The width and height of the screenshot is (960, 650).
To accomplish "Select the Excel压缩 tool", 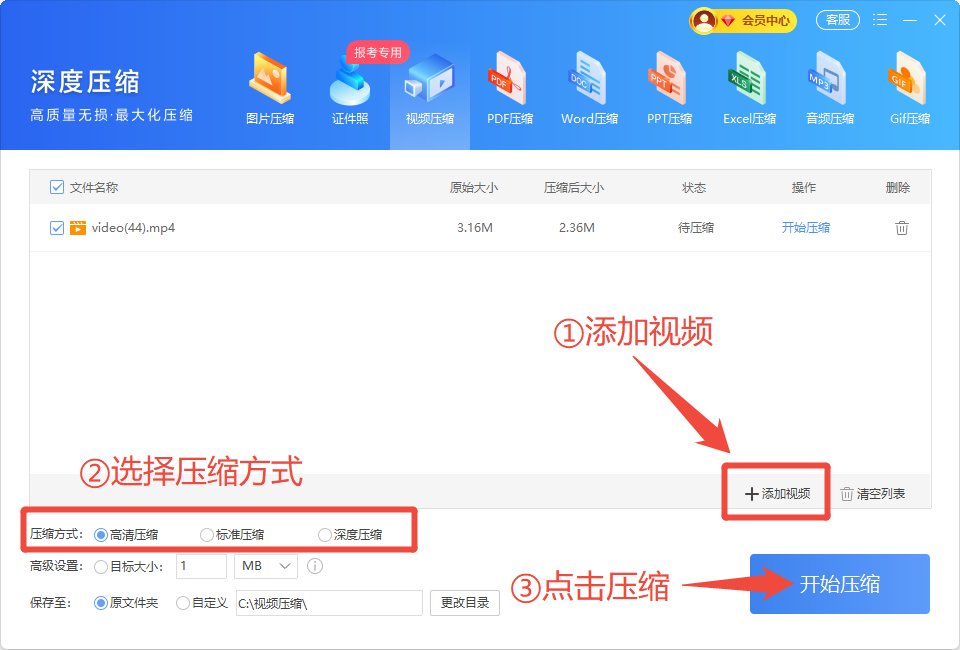I will pos(749,92).
